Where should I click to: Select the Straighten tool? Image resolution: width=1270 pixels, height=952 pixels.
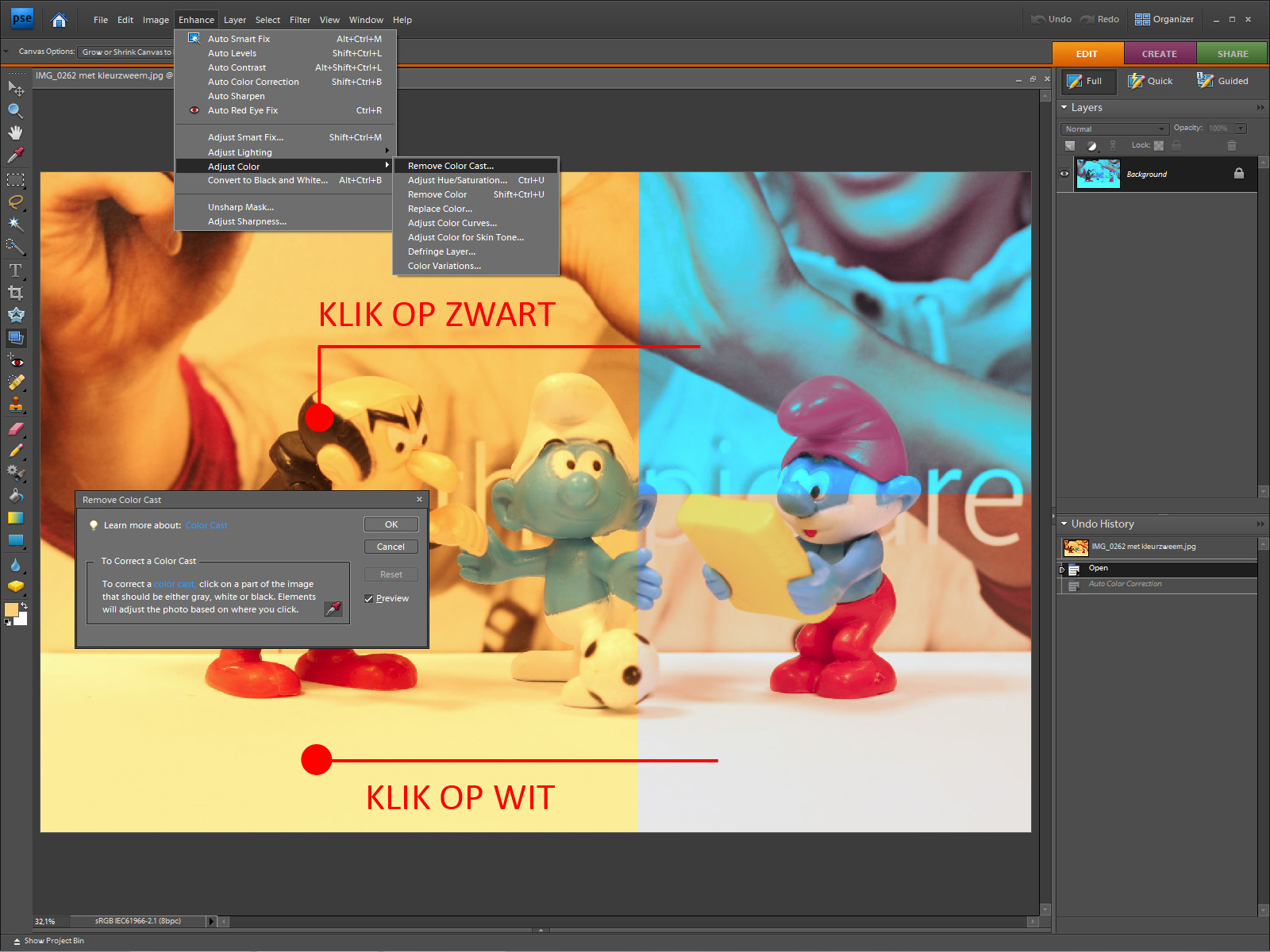15,337
